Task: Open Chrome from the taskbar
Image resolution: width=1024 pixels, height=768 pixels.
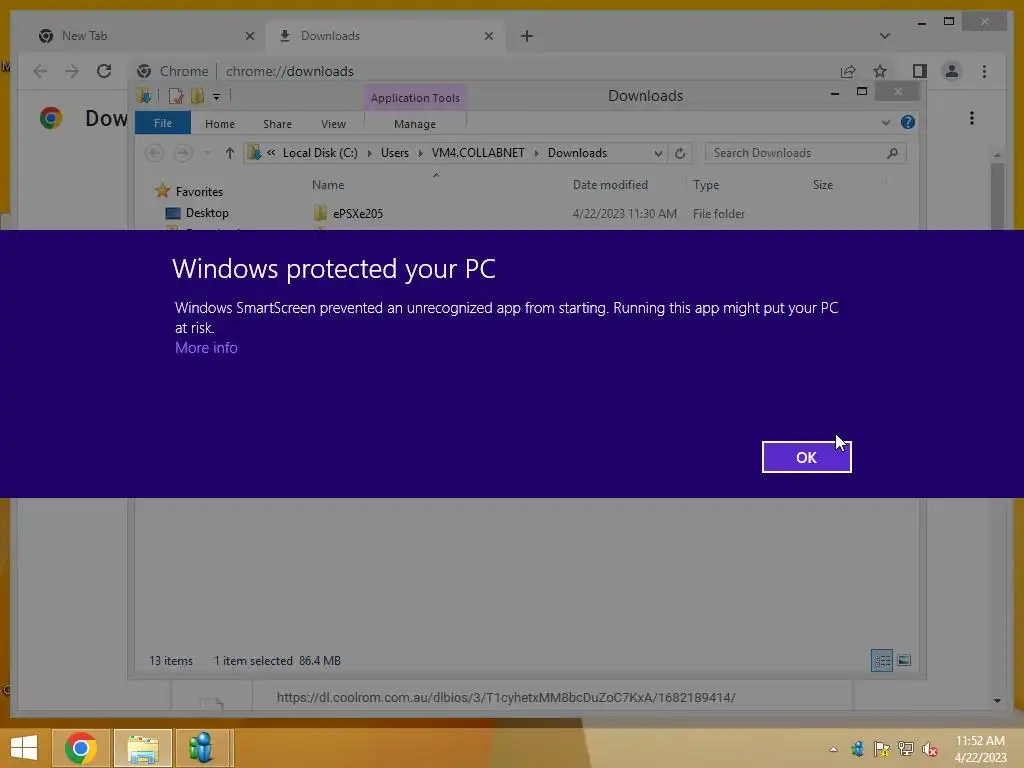Action: tap(81, 748)
